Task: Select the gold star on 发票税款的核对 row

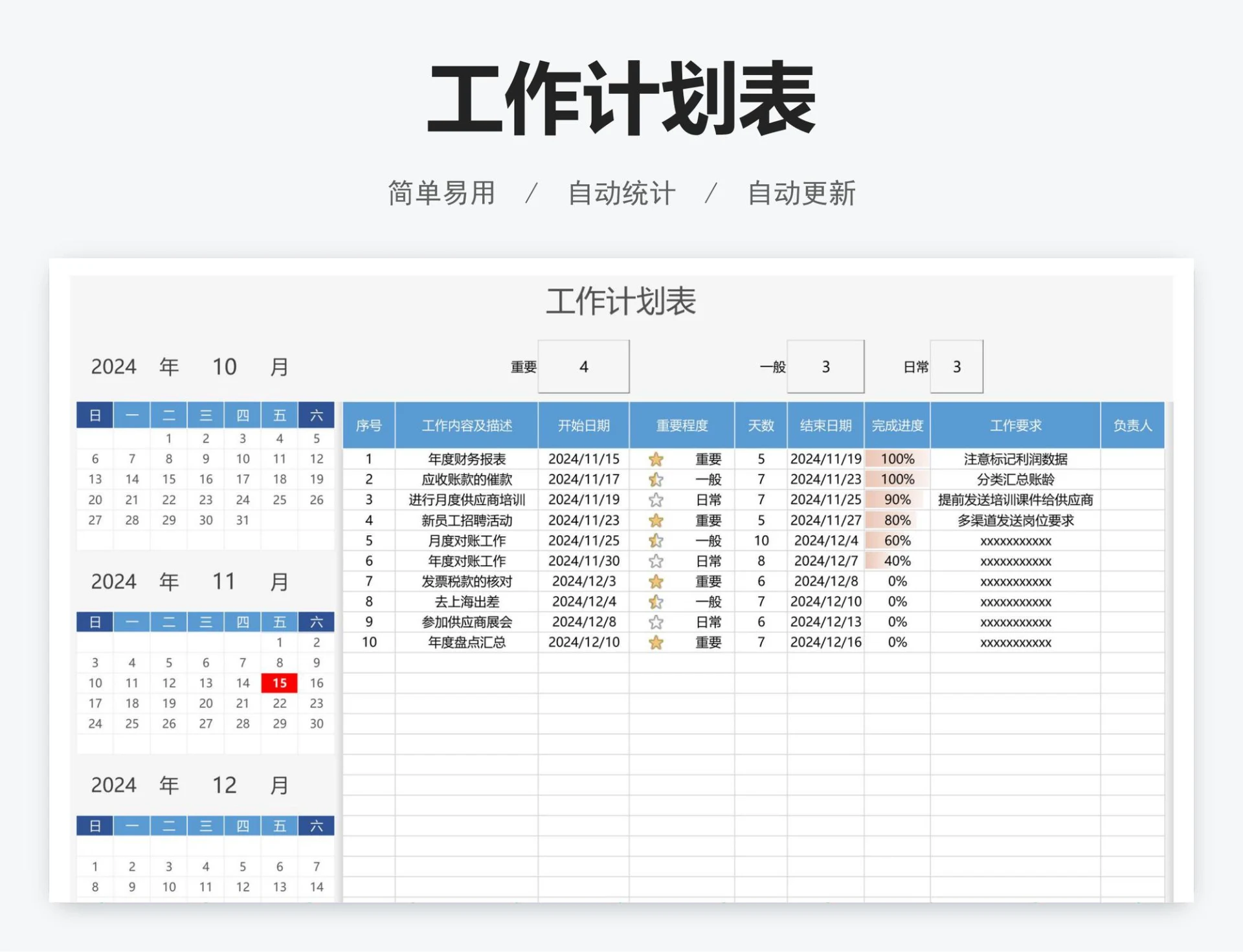Action: (656, 581)
